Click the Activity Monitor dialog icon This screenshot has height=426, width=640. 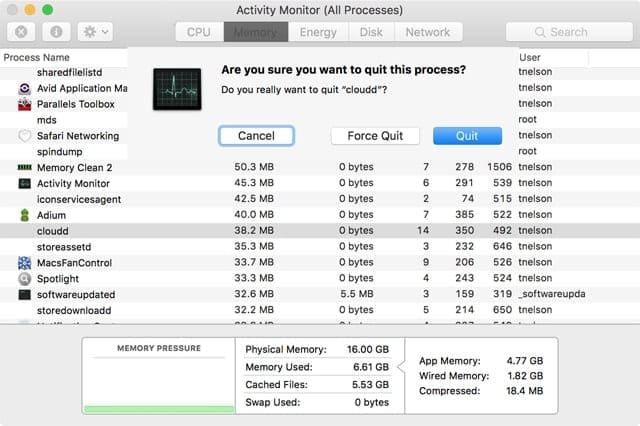coord(176,89)
